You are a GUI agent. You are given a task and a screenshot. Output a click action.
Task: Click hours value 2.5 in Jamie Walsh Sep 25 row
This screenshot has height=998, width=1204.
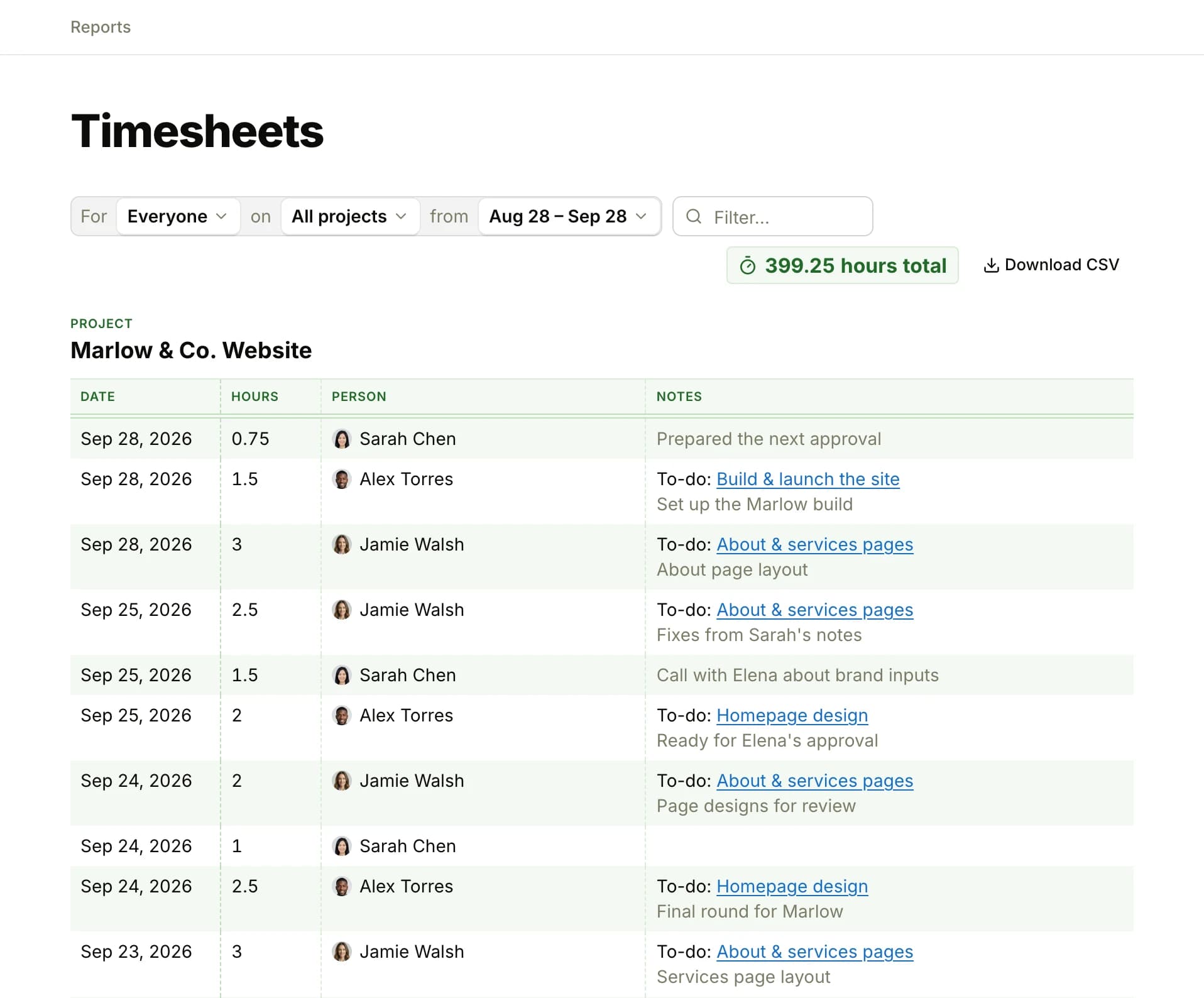click(244, 610)
